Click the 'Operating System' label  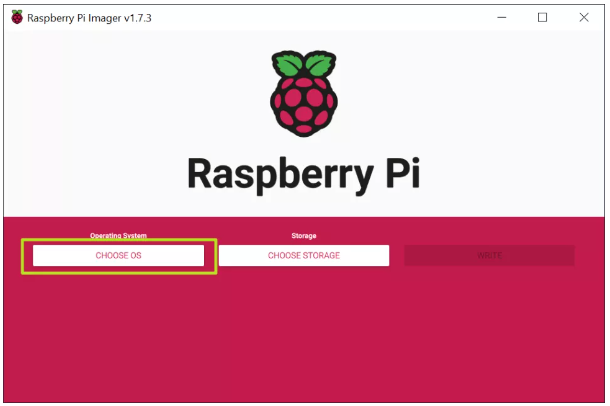tap(118, 236)
